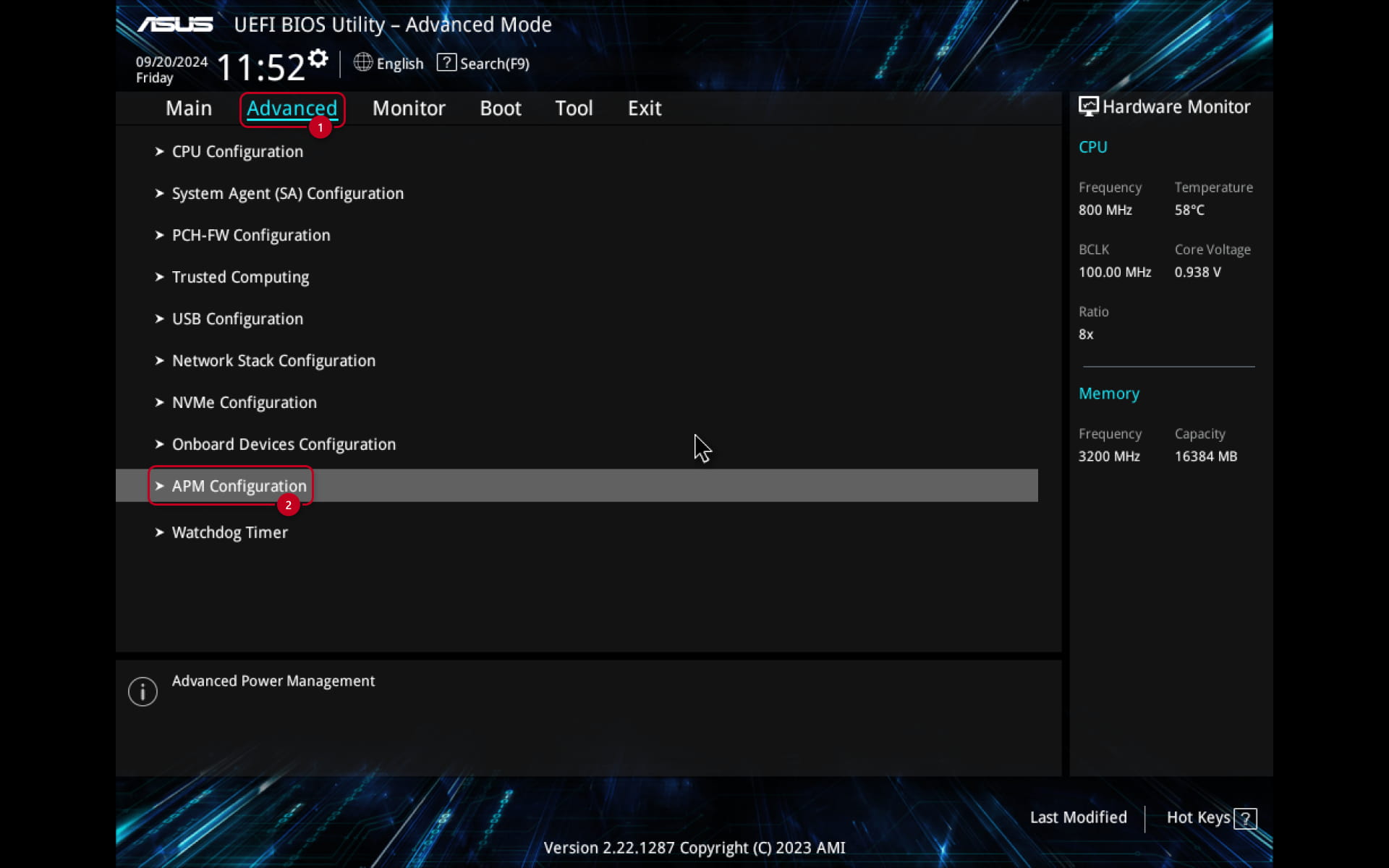Open NVMe Configuration submenu
1389x868 pixels.
(x=245, y=403)
